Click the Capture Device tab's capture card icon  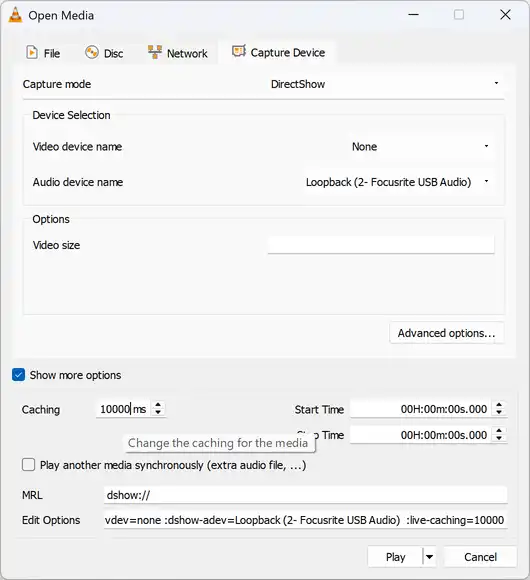coord(239,51)
